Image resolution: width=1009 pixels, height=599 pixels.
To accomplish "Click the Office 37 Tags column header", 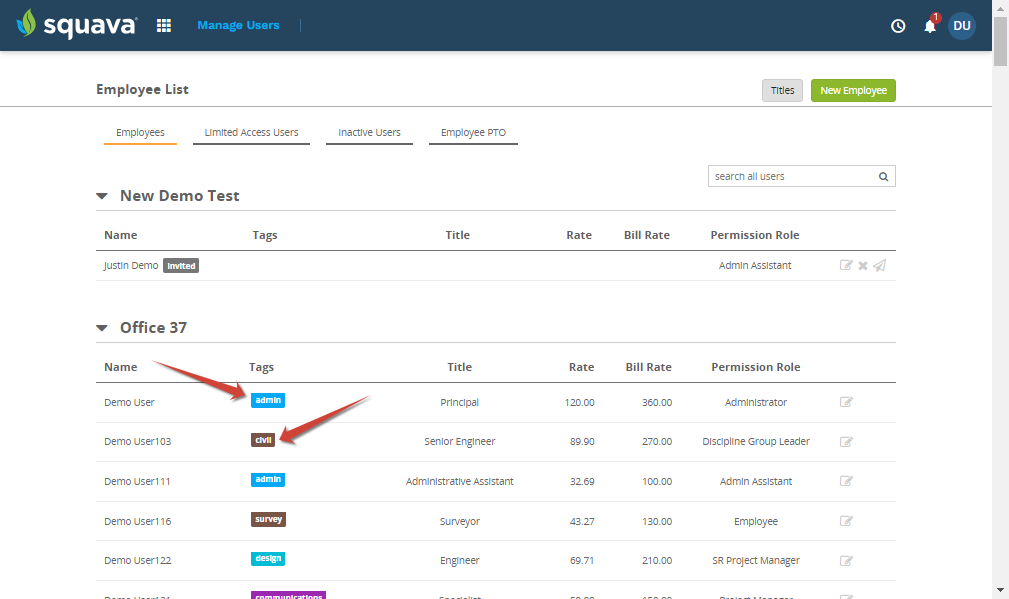I will [261, 367].
